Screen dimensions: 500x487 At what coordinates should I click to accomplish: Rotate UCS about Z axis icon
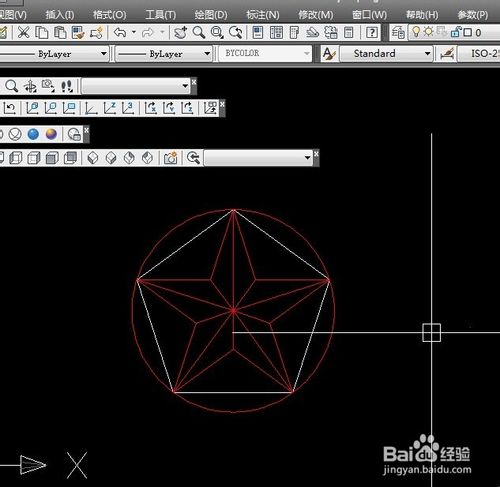[187, 108]
